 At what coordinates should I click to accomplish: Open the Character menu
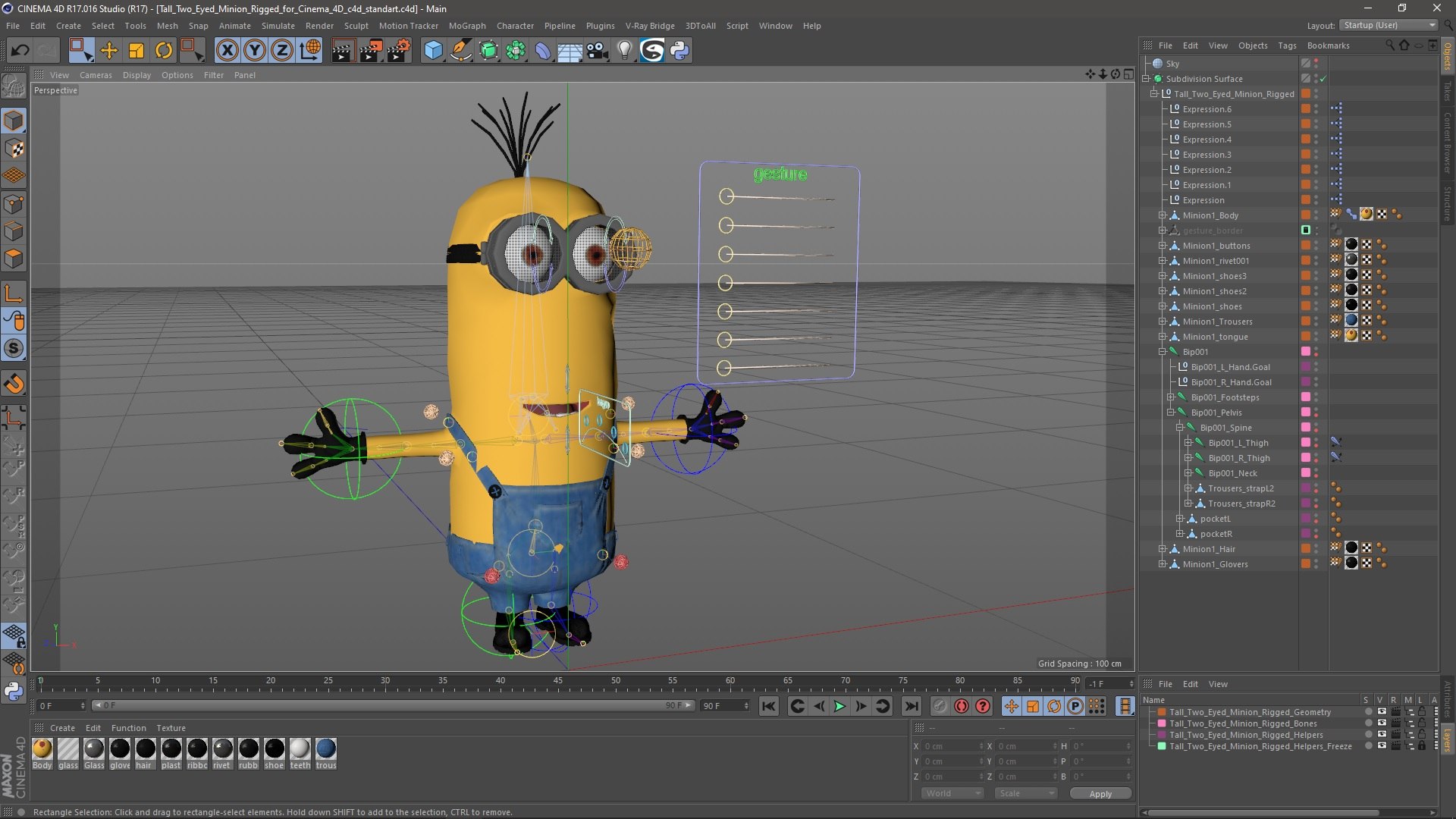pos(515,26)
